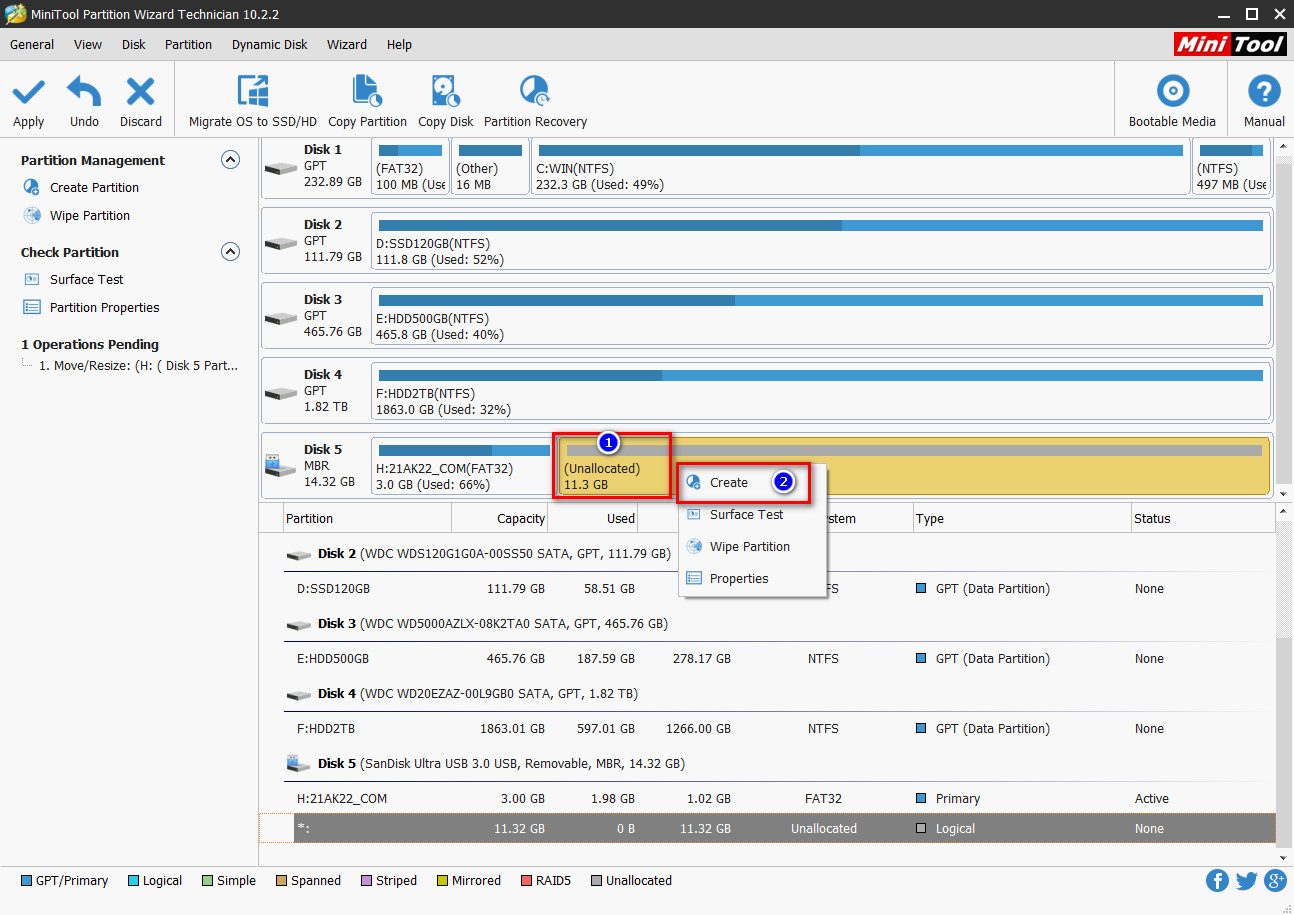Select the E:HDD500GB(NTFS) partition bar
Image resolution: width=1294 pixels, height=915 pixels.
pos(821,317)
